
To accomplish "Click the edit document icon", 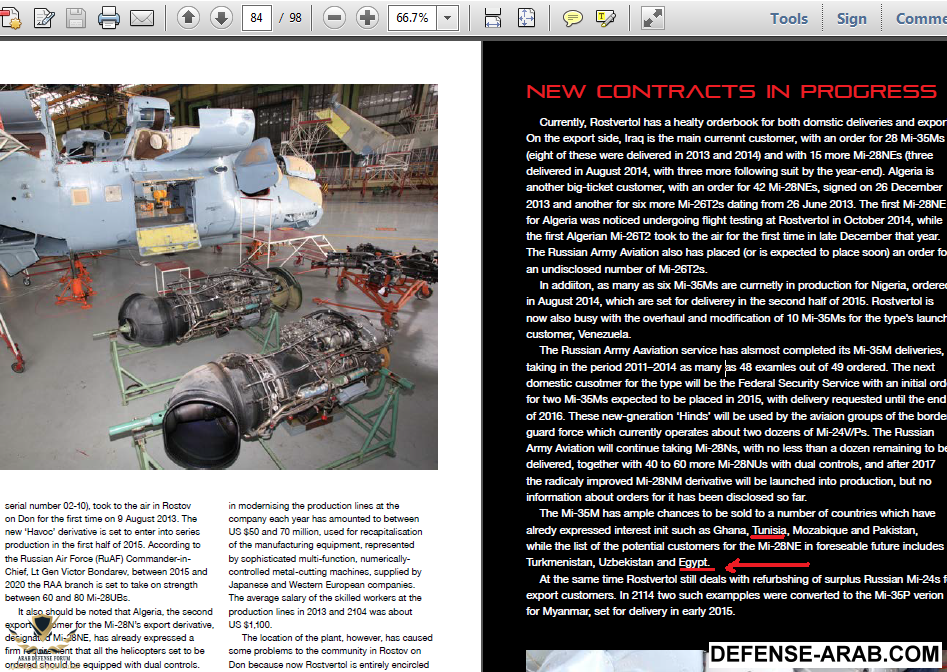I will click(x=44, y=18).
